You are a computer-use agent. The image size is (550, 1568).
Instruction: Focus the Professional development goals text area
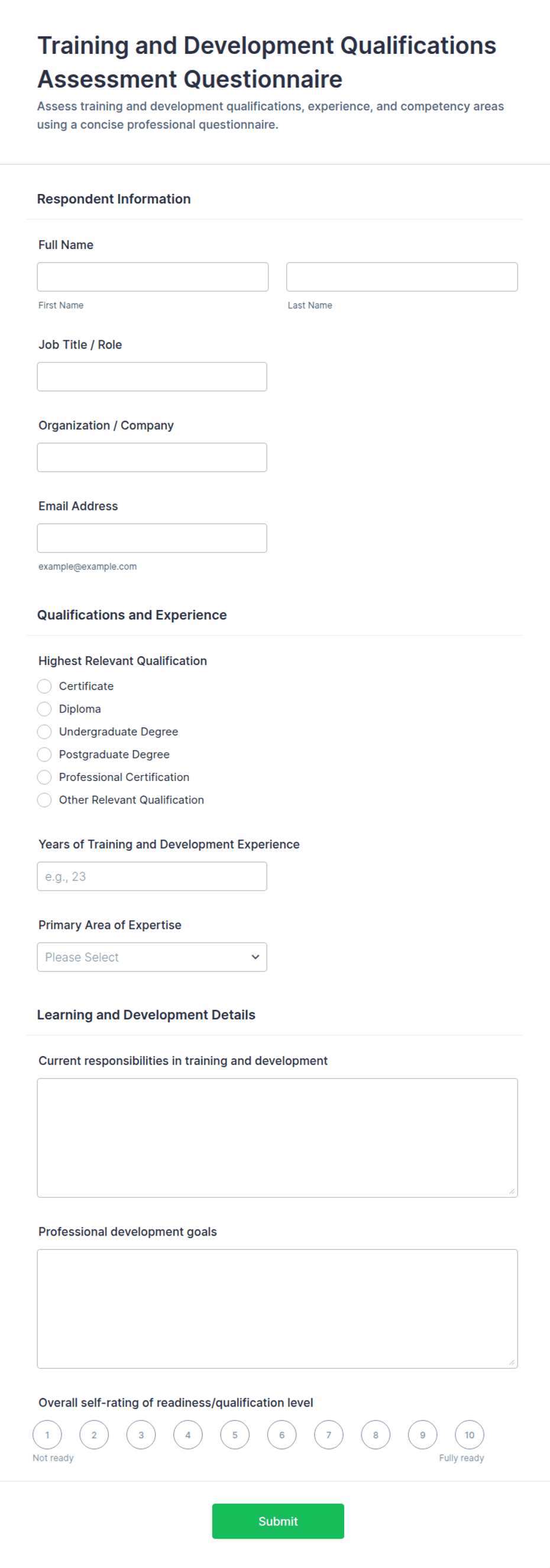click(x=277, y=1309)
